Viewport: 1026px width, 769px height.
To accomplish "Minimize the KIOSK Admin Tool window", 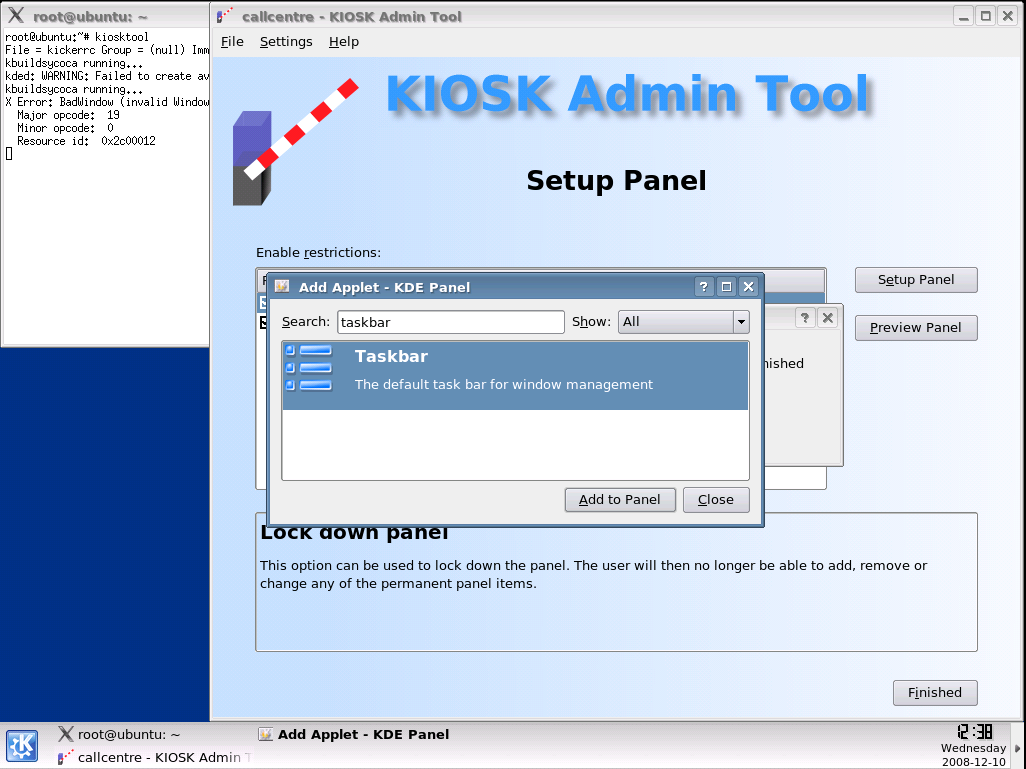I will point(963,16).
